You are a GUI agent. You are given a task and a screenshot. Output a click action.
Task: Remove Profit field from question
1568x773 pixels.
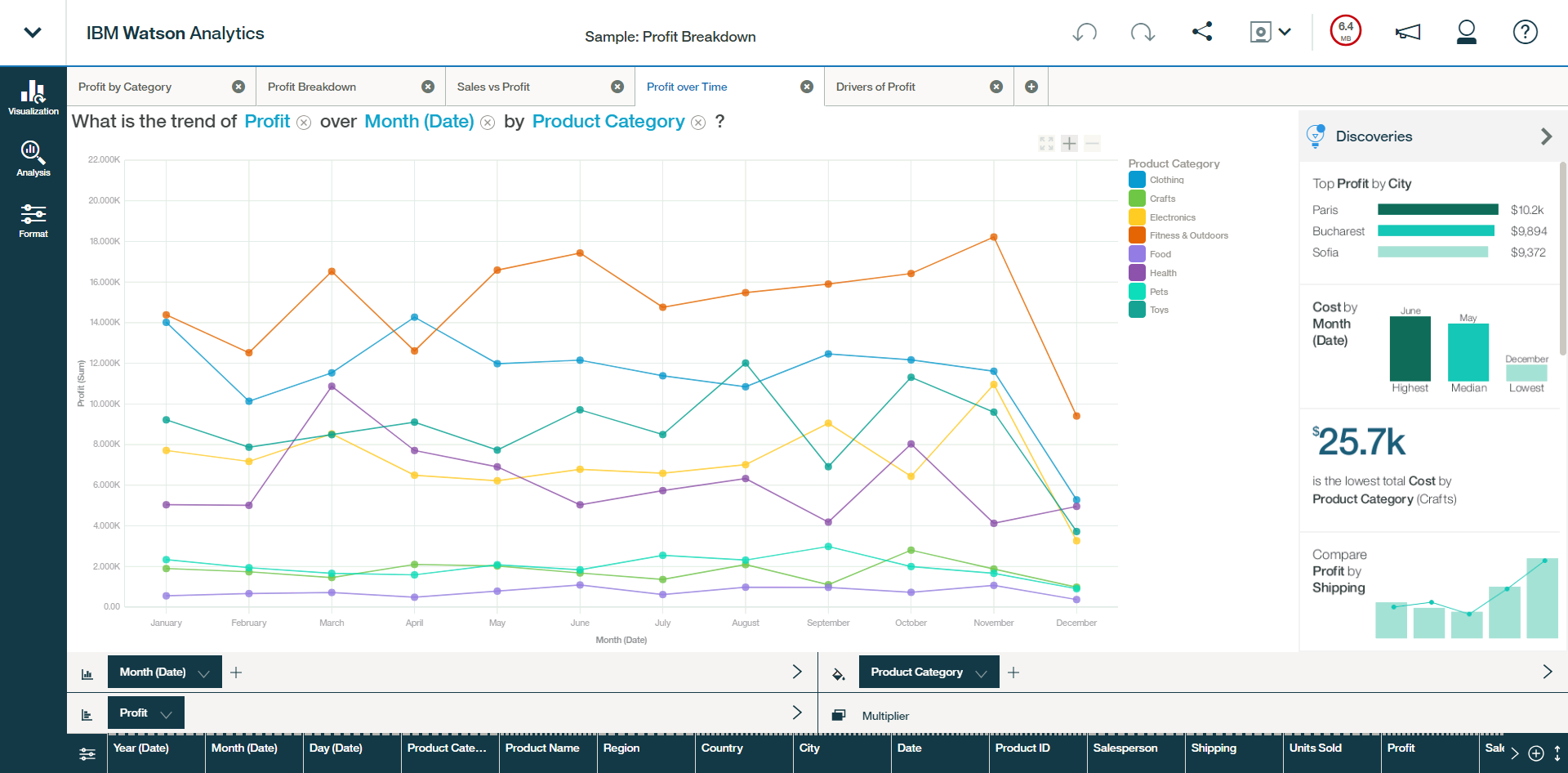coord(304,123)
